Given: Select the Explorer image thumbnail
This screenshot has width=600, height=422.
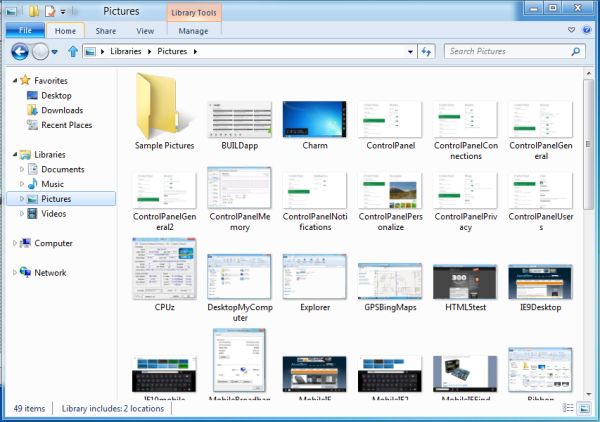Looking at the screenshot, I should point(315,277).
